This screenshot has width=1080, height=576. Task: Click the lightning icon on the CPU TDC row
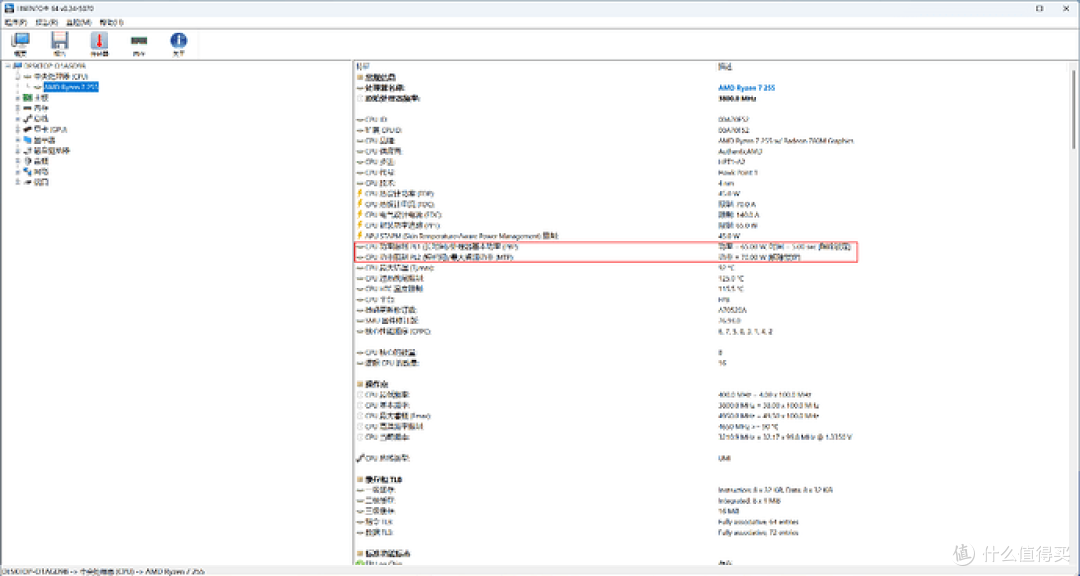360,204
